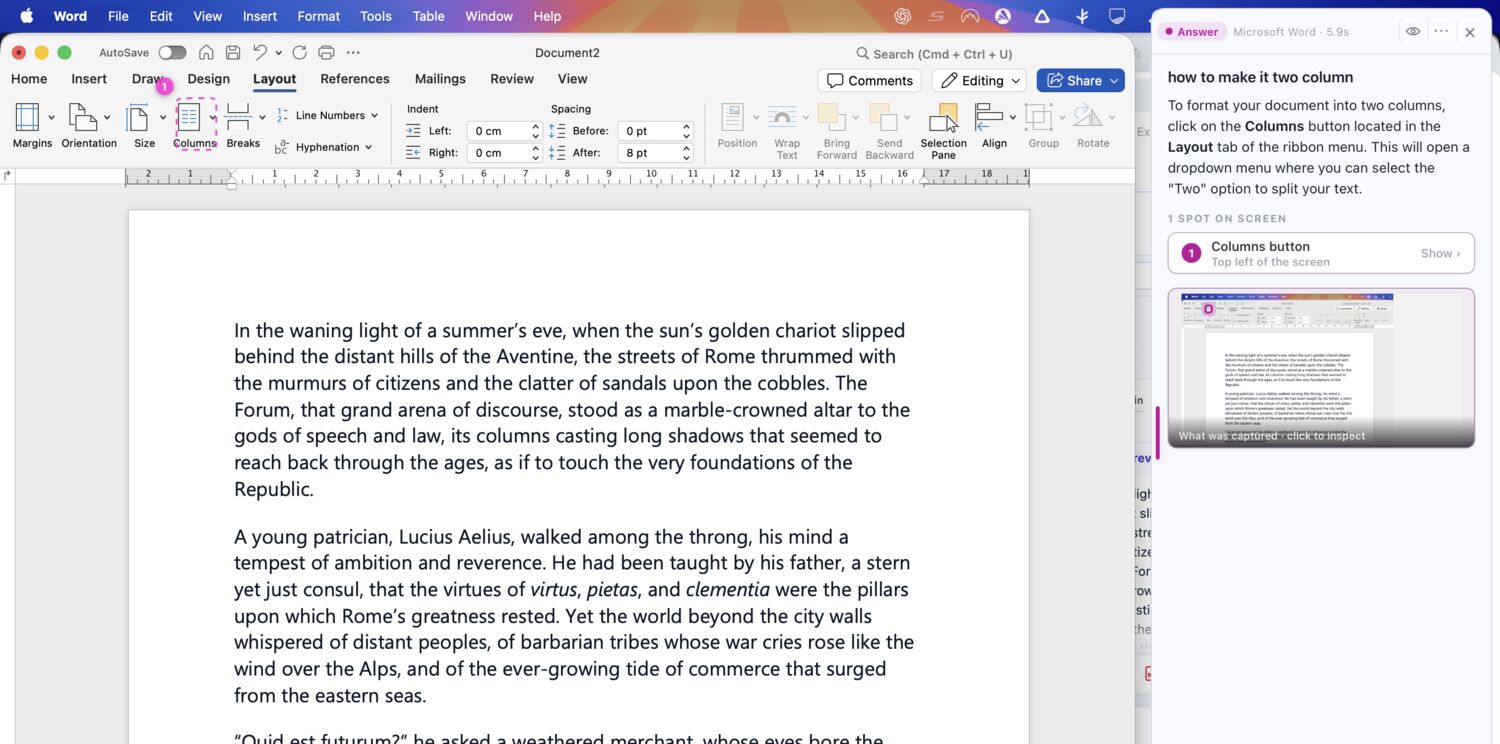Click the Selection Pane icon
The image size is (1500, 744).
(x=944, y=118)
